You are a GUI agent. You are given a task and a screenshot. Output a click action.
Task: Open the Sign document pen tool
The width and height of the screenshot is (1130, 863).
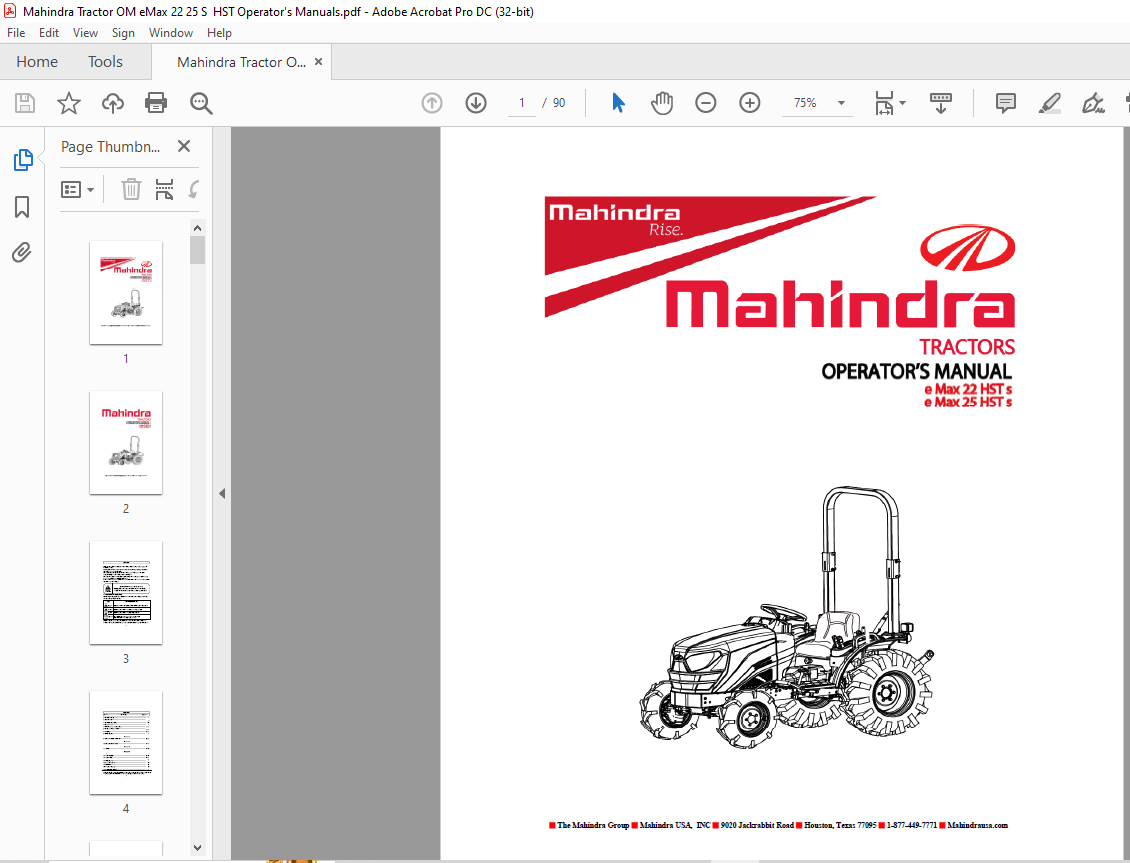[x=1093, y=103]
